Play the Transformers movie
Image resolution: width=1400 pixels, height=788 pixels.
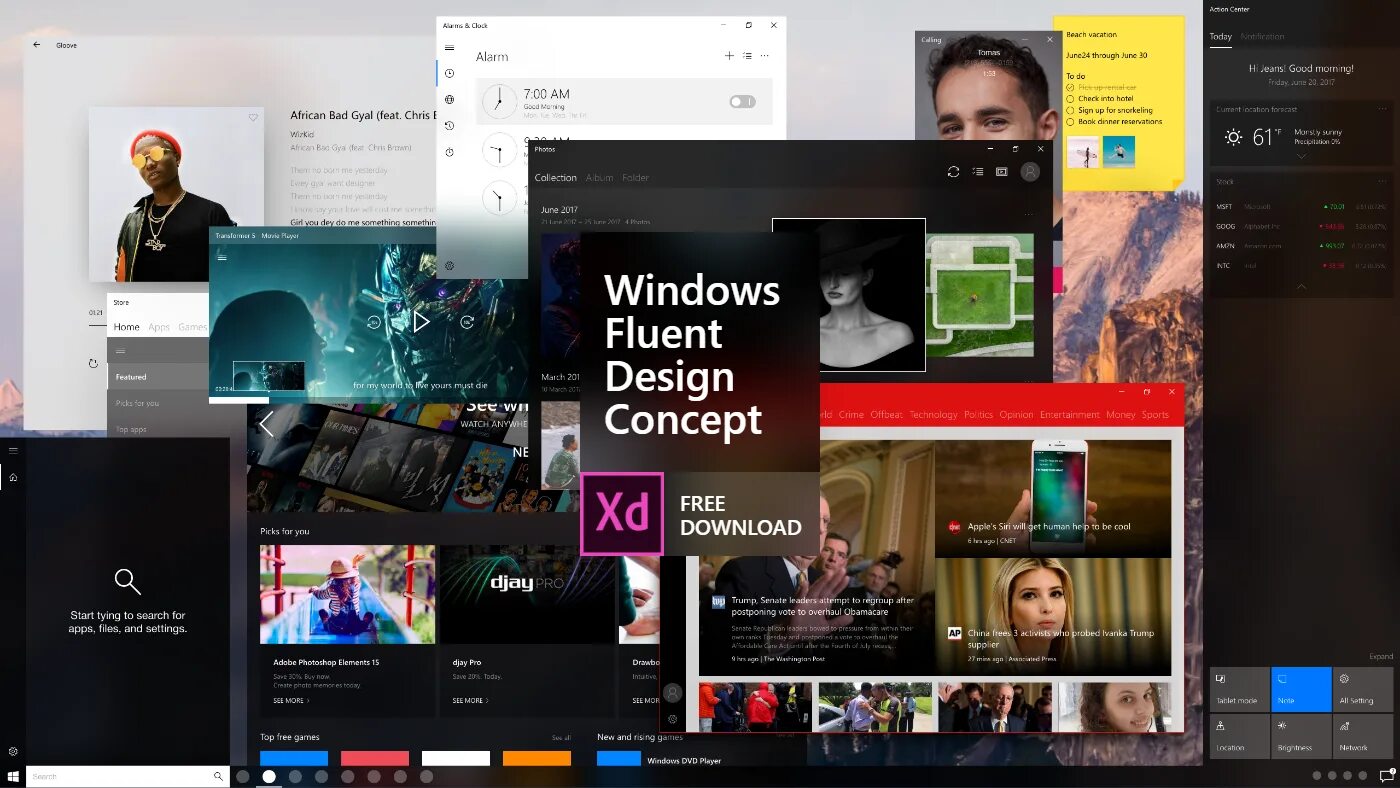coord(421,322)
